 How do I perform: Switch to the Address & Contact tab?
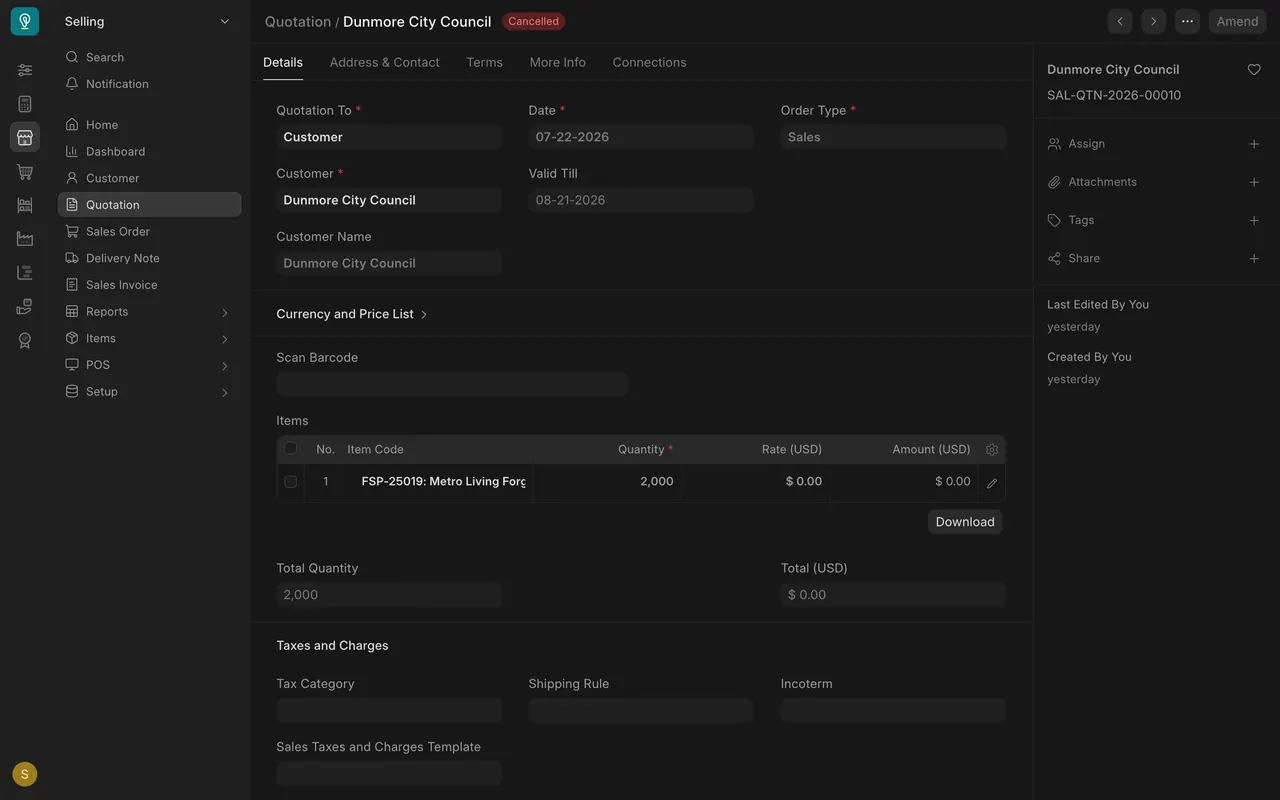[x=384, y=62]
